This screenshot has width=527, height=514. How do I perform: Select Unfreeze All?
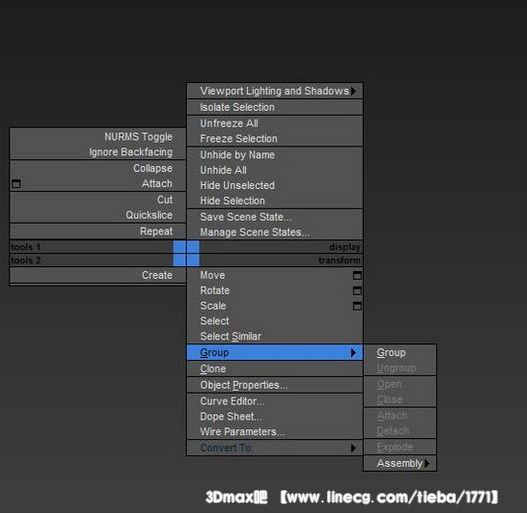pos(275,123)
